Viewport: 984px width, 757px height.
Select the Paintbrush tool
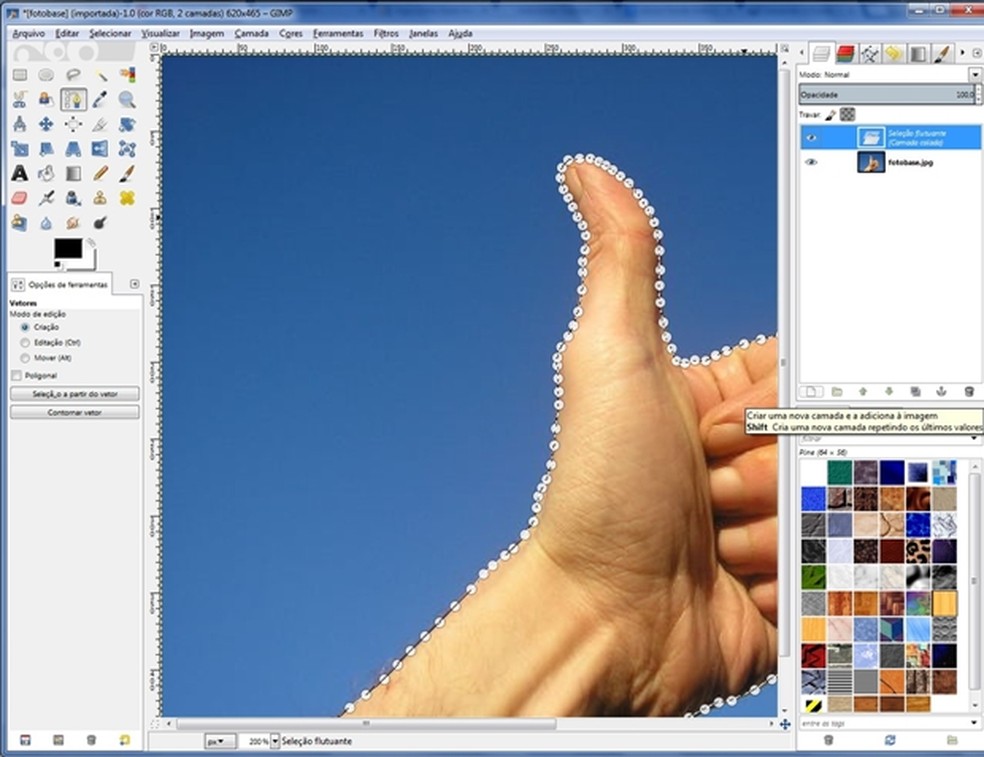pos(127,174)
